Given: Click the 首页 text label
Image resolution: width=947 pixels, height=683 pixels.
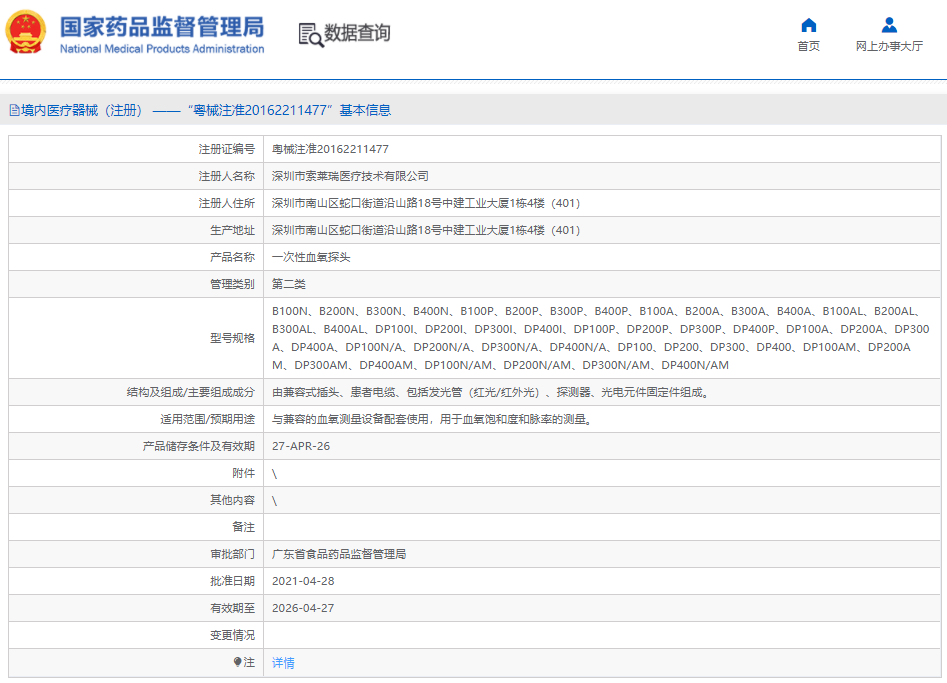Looking at the screenshot, I should point(808,47).
